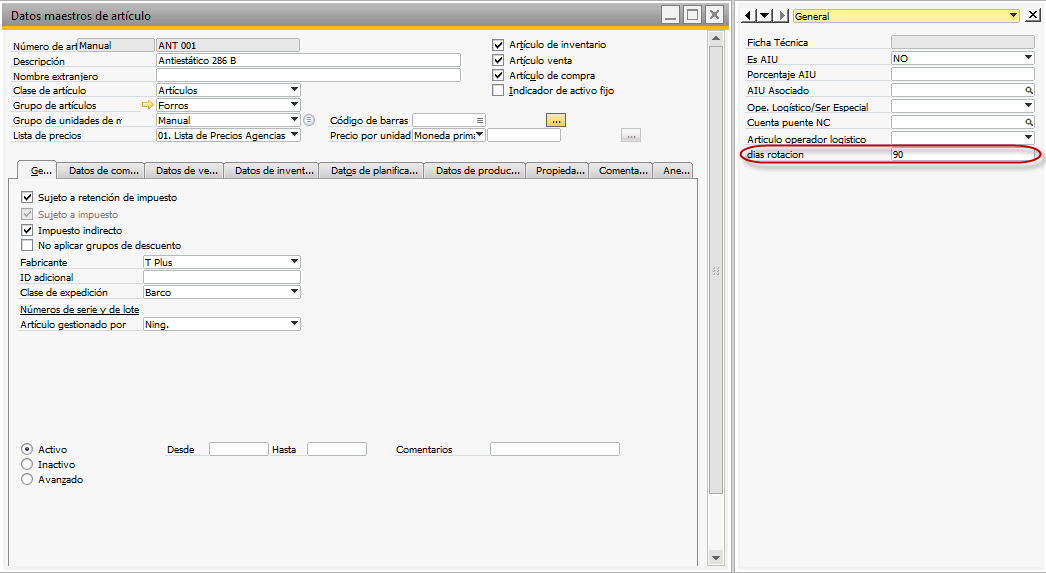
Task: Click the previous category arrow in side panel
Action: [750, 16]
